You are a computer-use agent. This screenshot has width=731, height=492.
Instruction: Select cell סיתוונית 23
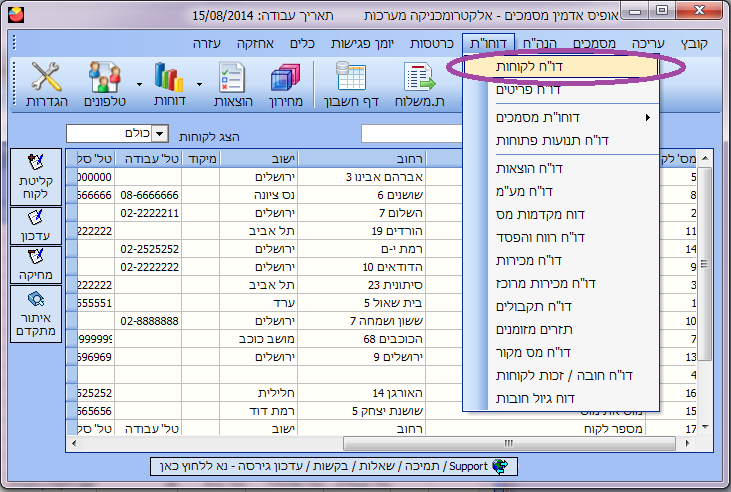coord(362,285)
